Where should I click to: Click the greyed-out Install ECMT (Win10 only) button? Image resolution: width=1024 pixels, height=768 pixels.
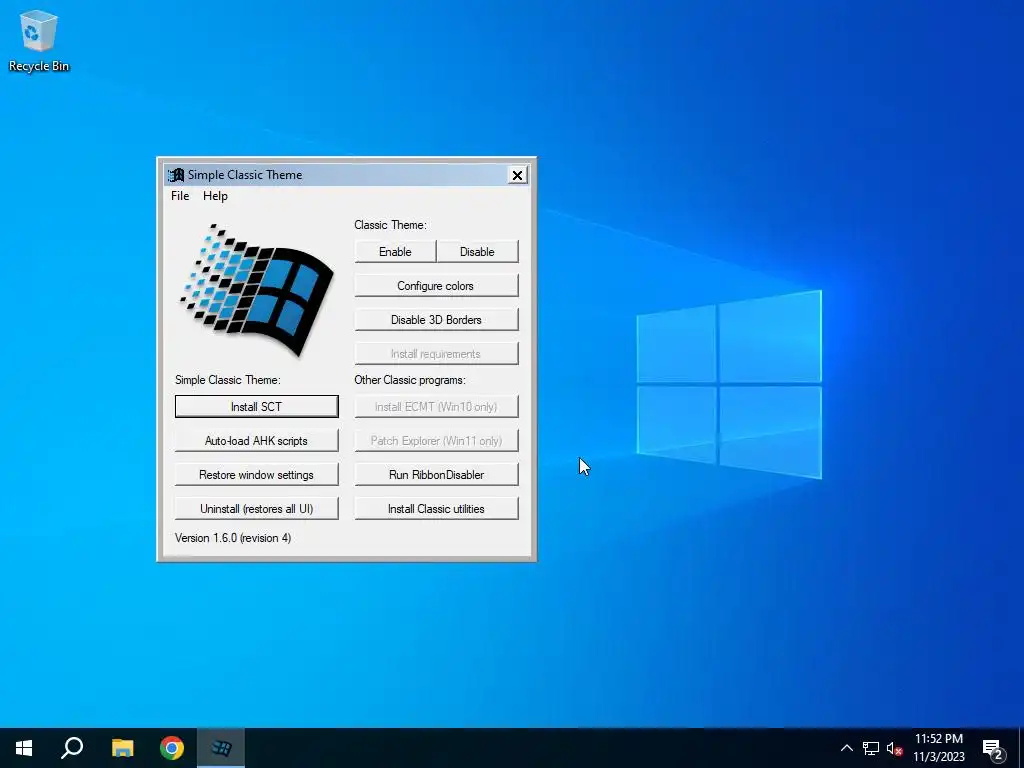[436, 406]
